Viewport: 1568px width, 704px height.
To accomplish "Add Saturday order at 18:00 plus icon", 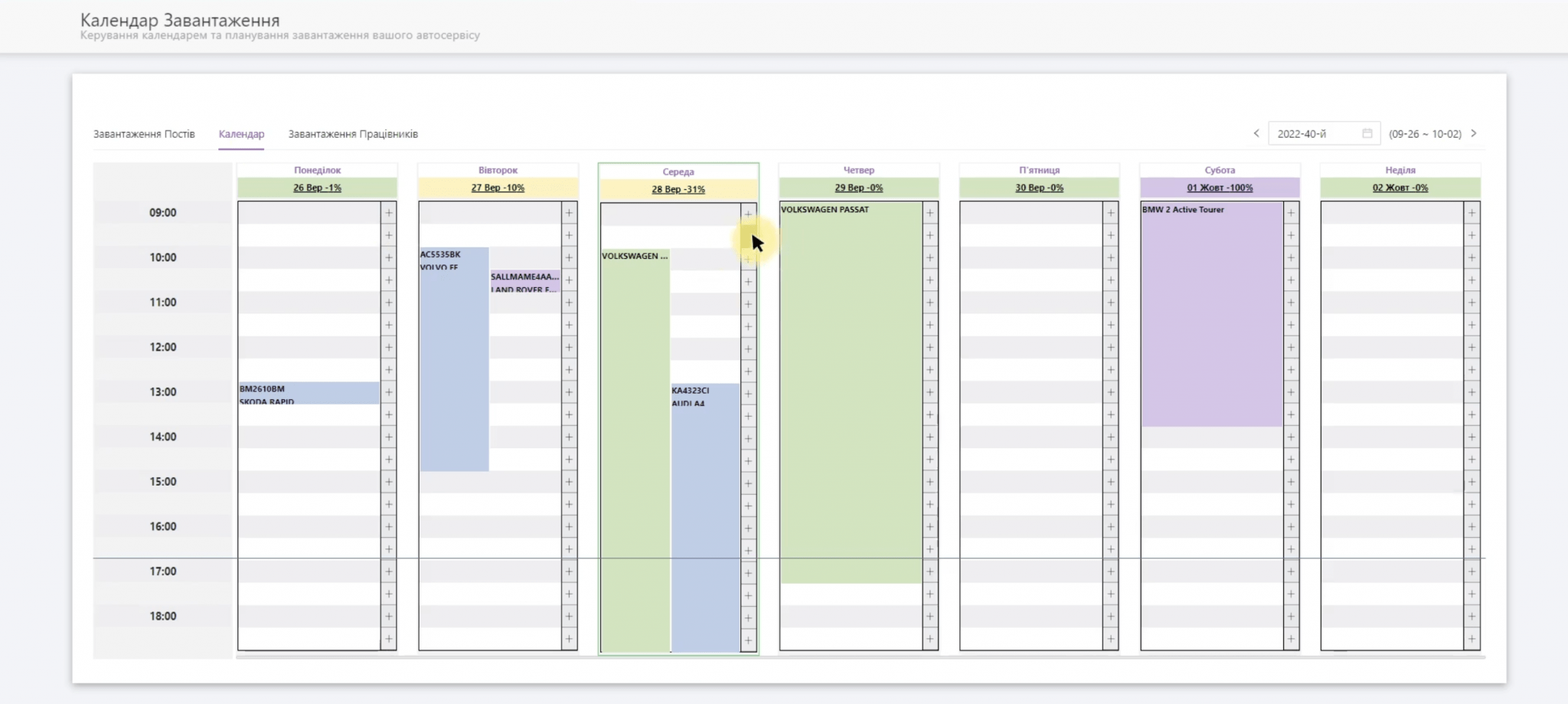I will (x=1292, y=617).
